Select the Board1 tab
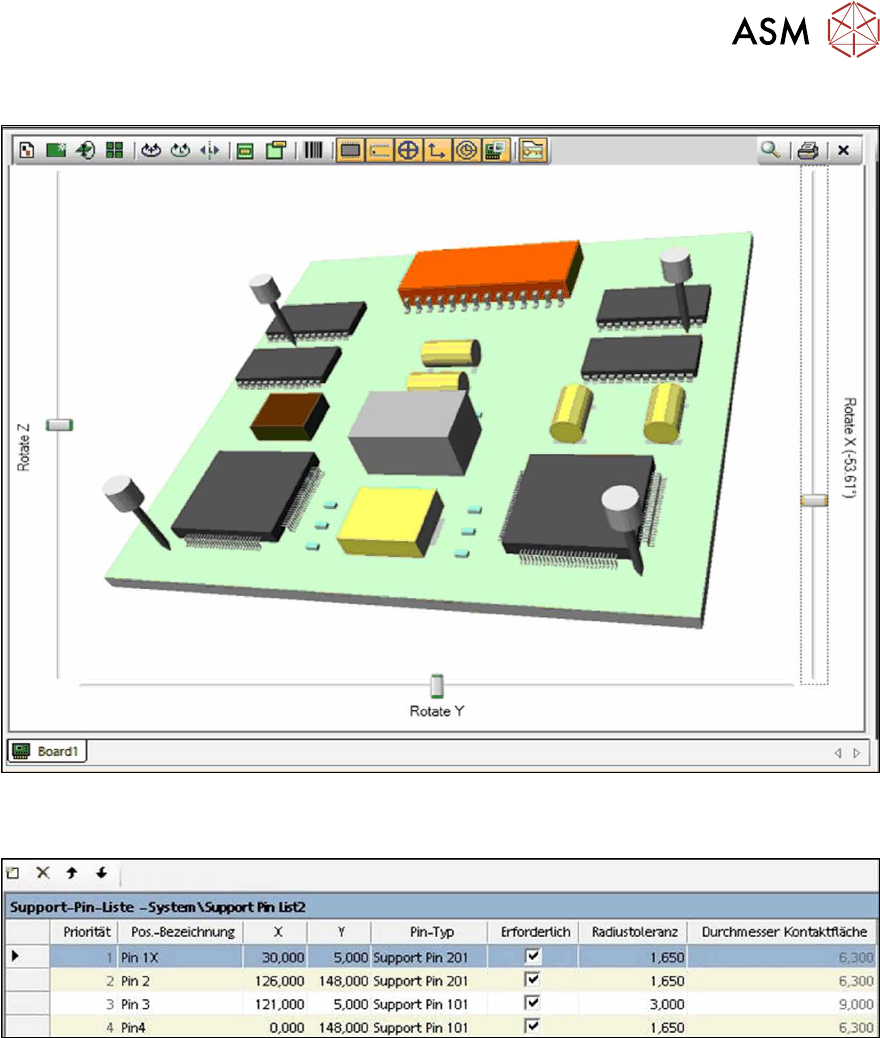Screen dimensions: 880x1038 [x=47, y=751]
